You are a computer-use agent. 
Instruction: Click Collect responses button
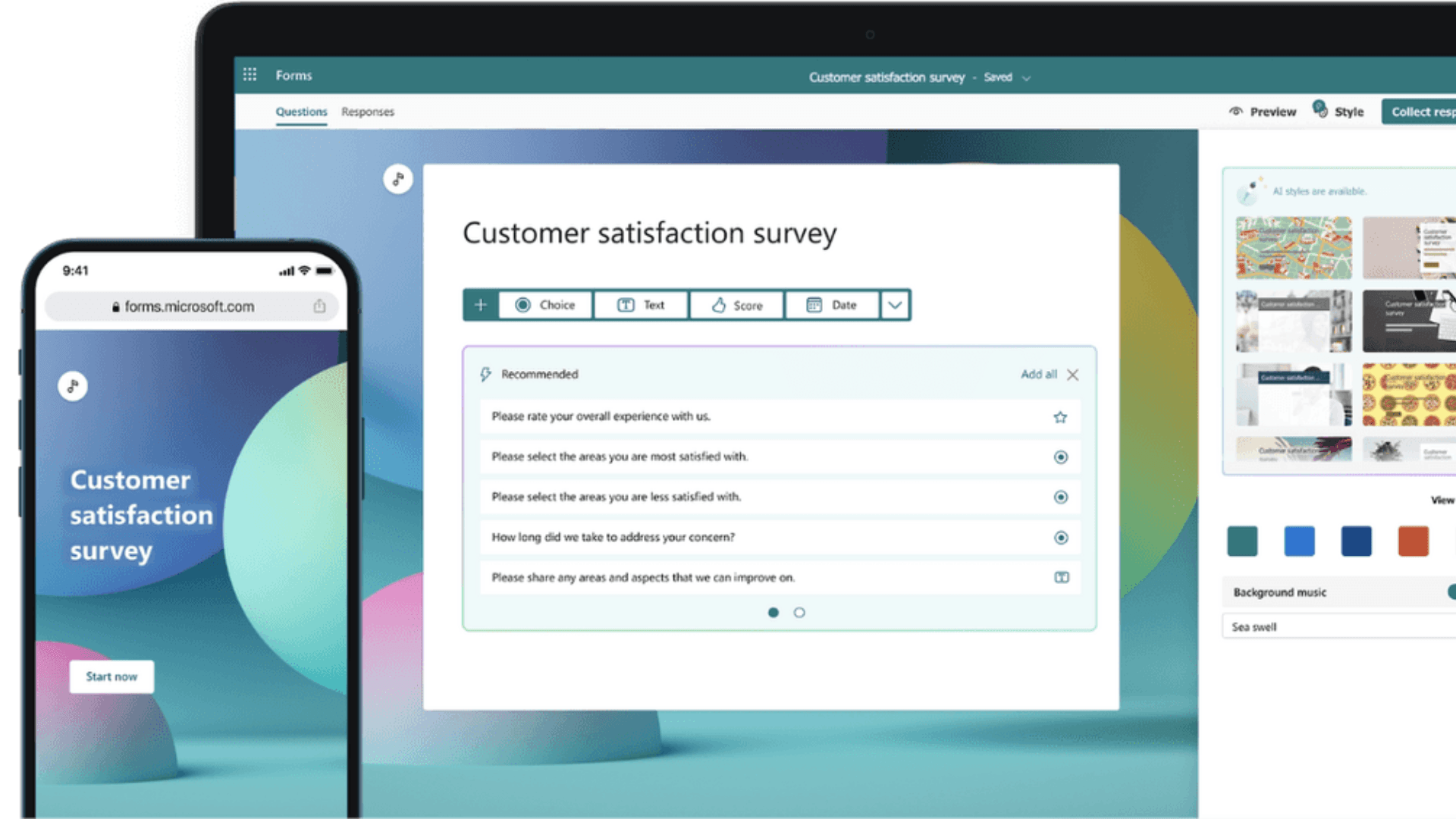click(1419, 111)
